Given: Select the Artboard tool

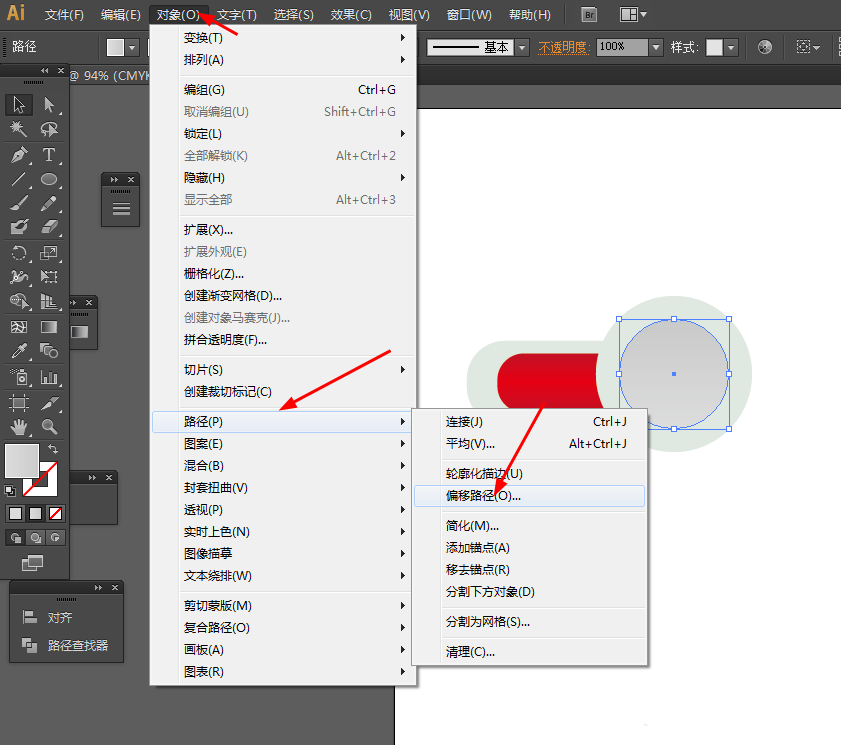Looking at the screenshot, I should click(19, 402).
